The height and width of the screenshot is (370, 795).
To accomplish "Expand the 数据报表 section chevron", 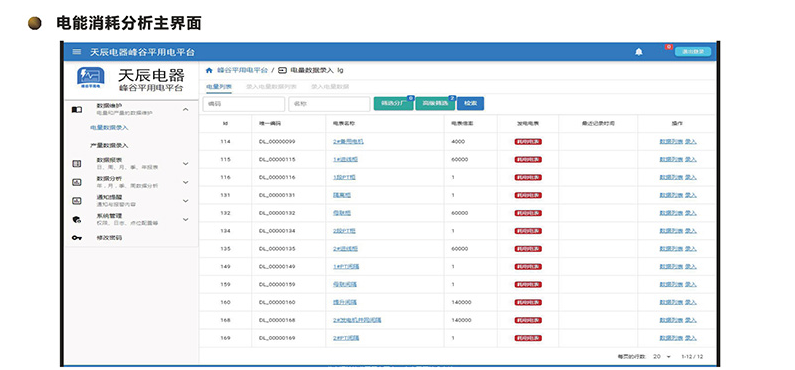I will pos(186,164).
